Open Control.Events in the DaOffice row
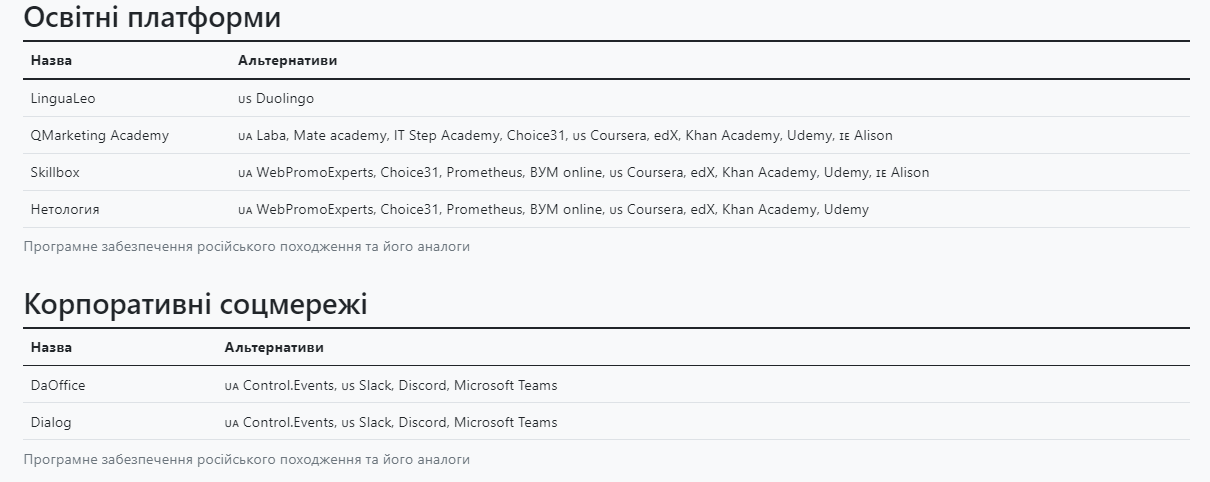The width and height of the screenshot is (1210, 482). (288, 385)
